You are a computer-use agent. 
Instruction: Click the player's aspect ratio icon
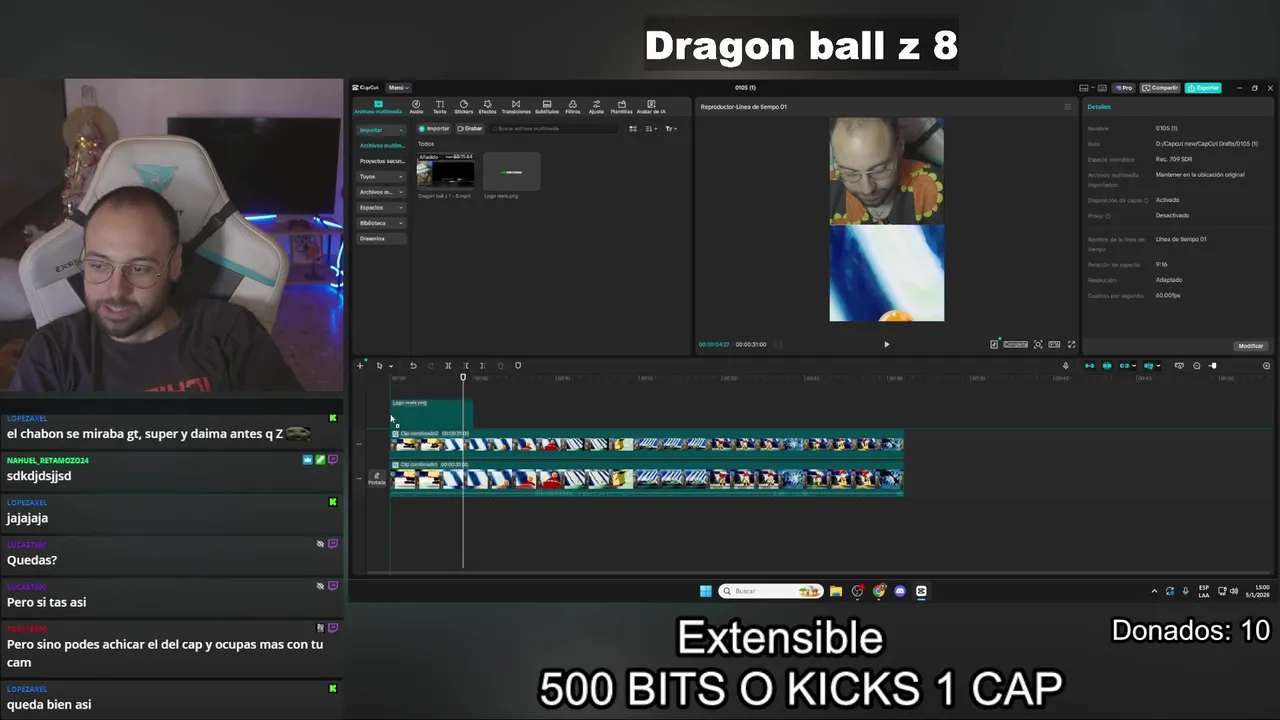click(x=1054, y=344)
